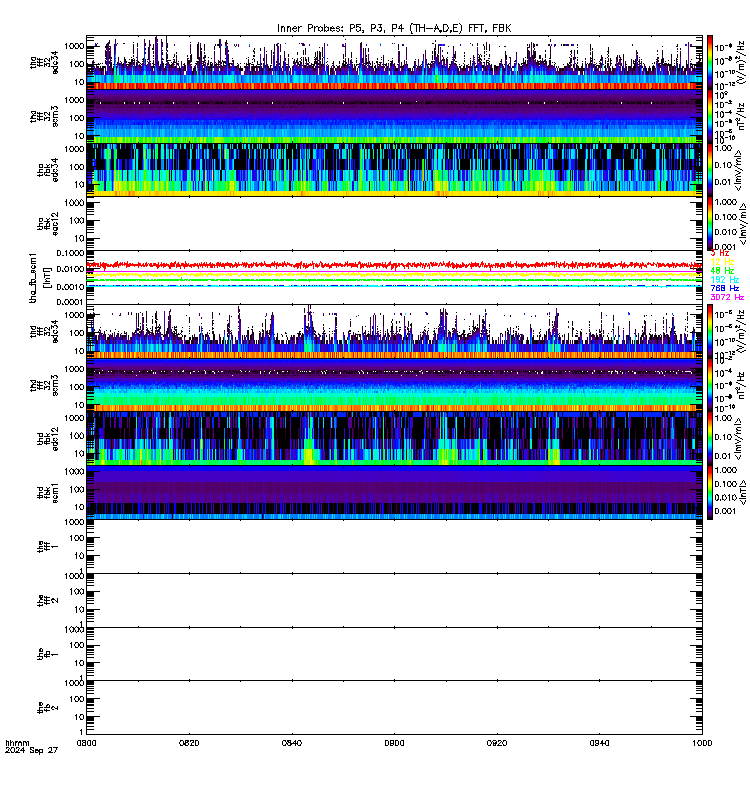Click the empty the fff 1 panel
The width and height of the screenshot is (750, 800).
coord(394,546)
